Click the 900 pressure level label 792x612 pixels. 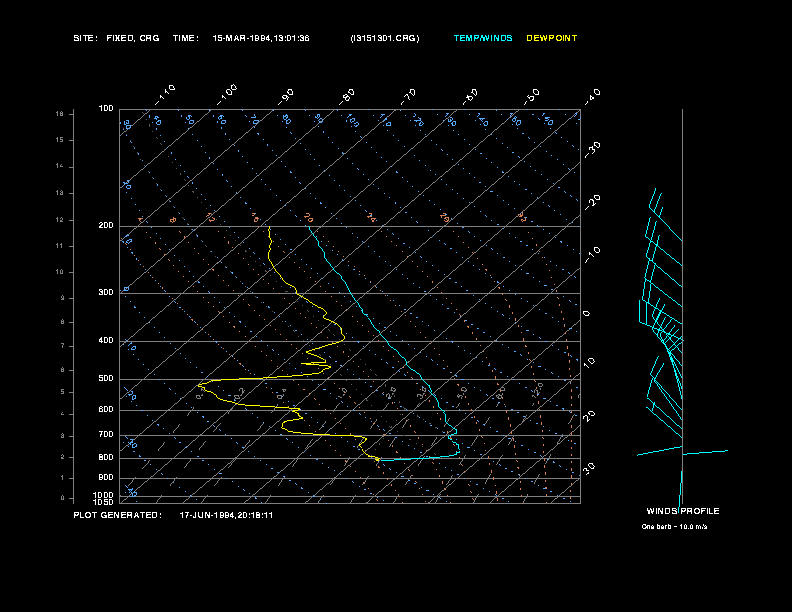(106, 477)
